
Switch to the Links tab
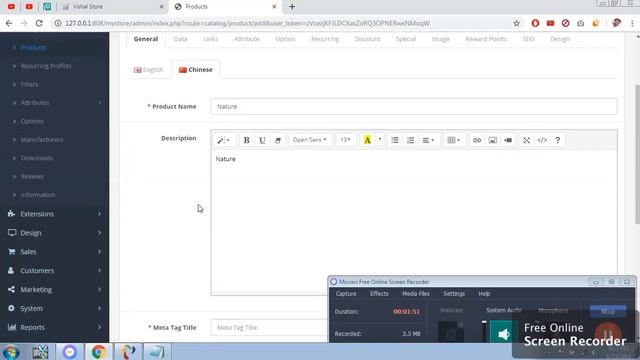[x=211, y=39]
